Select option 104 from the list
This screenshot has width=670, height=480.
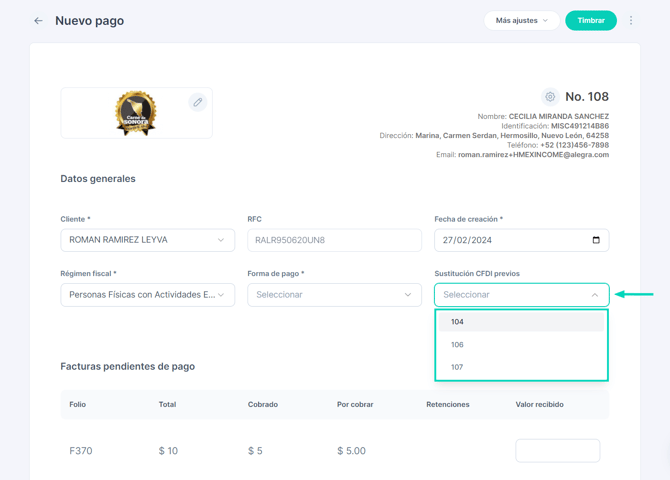point(521,322)
